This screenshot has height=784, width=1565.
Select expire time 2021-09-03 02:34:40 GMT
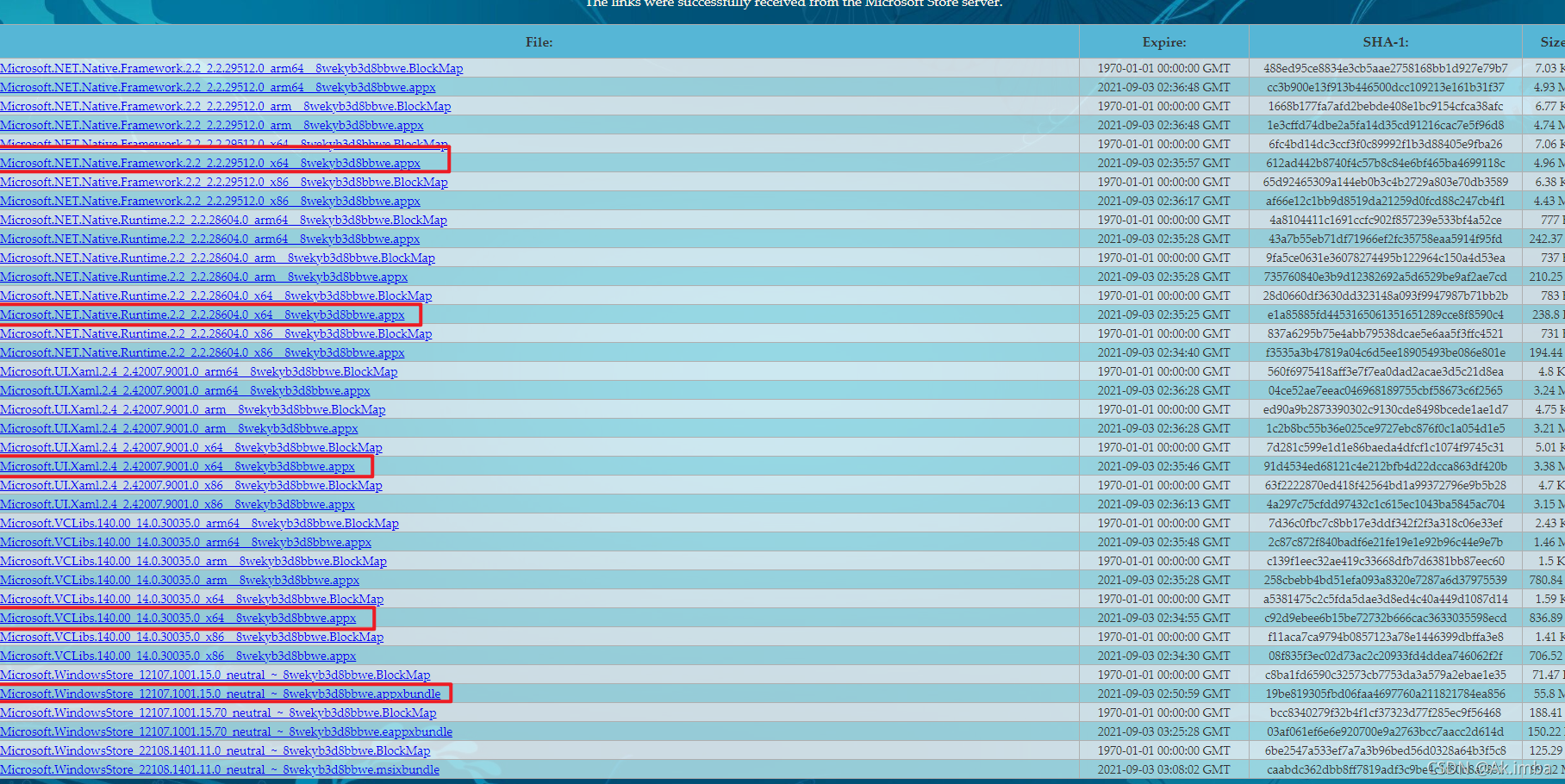(x=1164, y=352)
